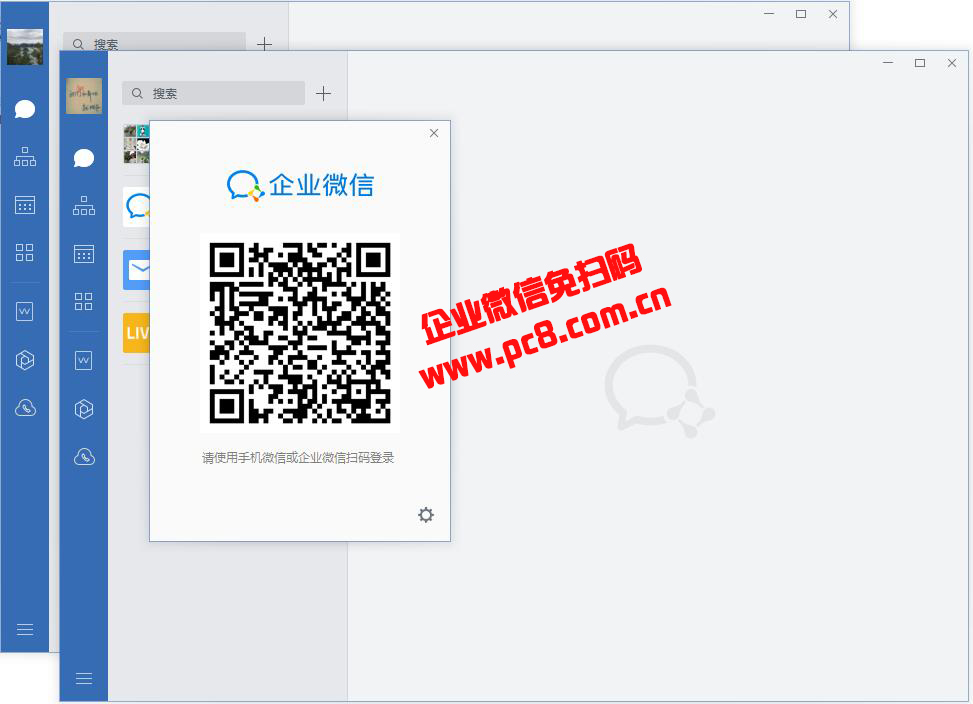Open group chat with collage avatar
Viewport: 973px width, 704px height.
(137, 143)
